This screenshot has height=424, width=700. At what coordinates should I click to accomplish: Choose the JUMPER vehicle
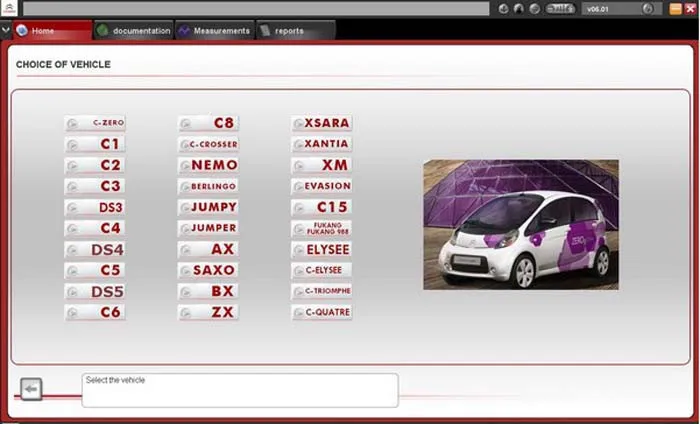point(208,229)
